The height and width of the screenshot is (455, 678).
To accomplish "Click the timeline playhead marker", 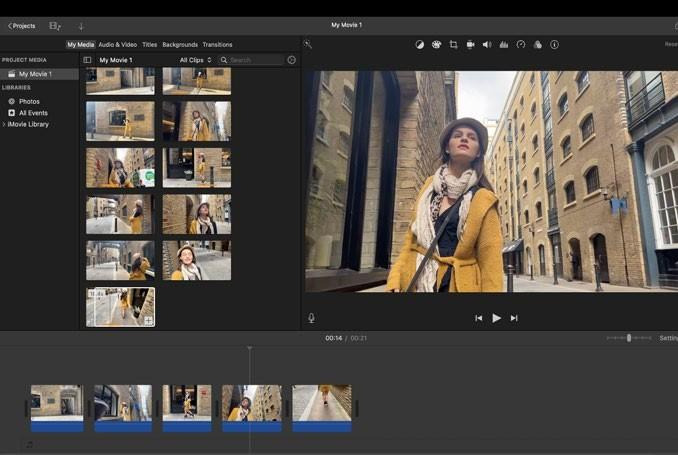I will coord(249,348).
